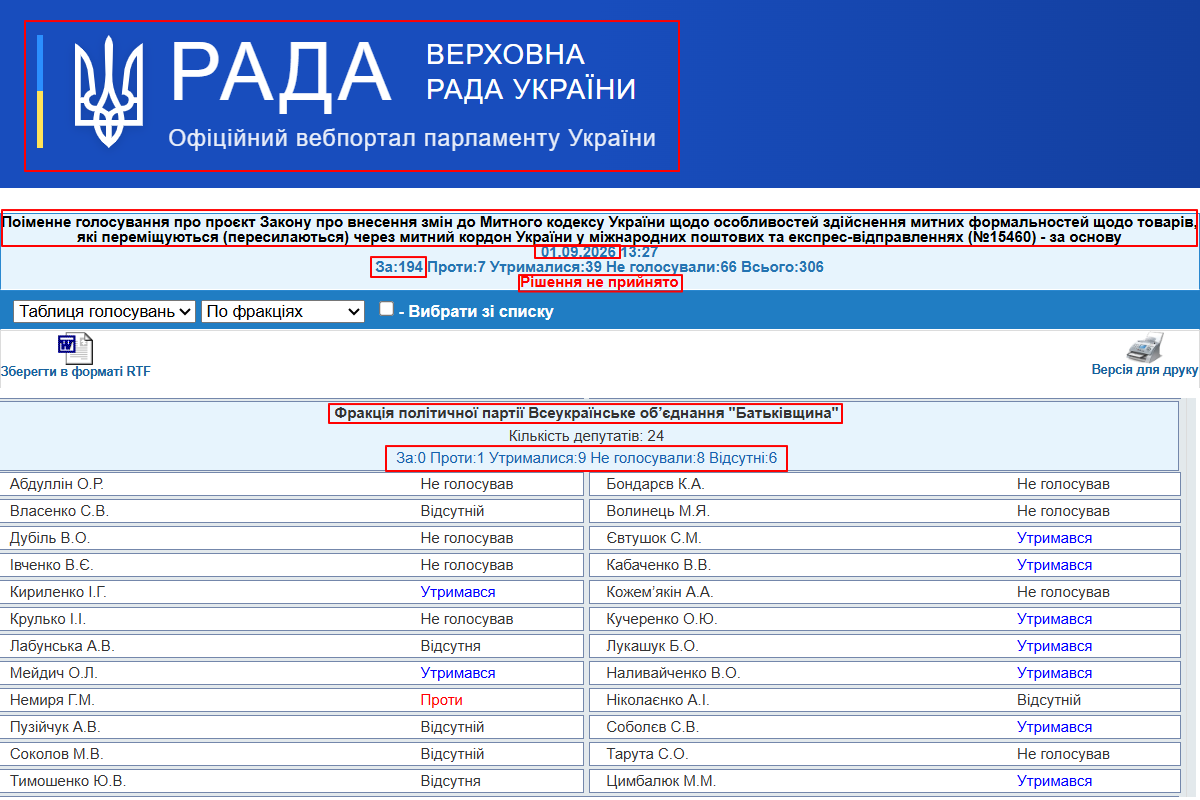
Task: Select row 'Євтушок С.М.'
Action: (884, 538)
